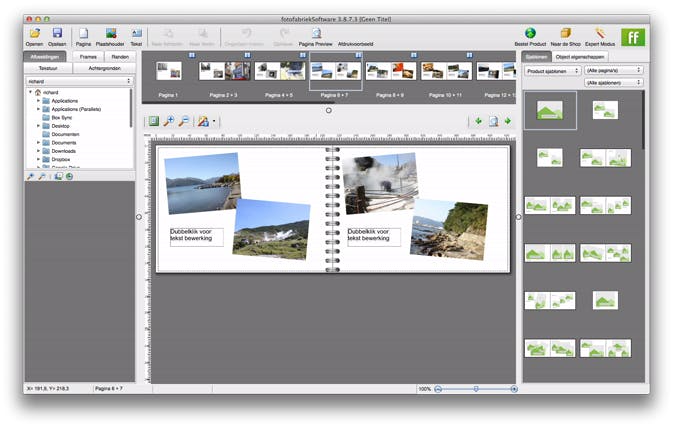The height and width of the screenshot is (428, 674).
Task: Switch to the Object eigenschappen tab
Action: tap(579, 57)
